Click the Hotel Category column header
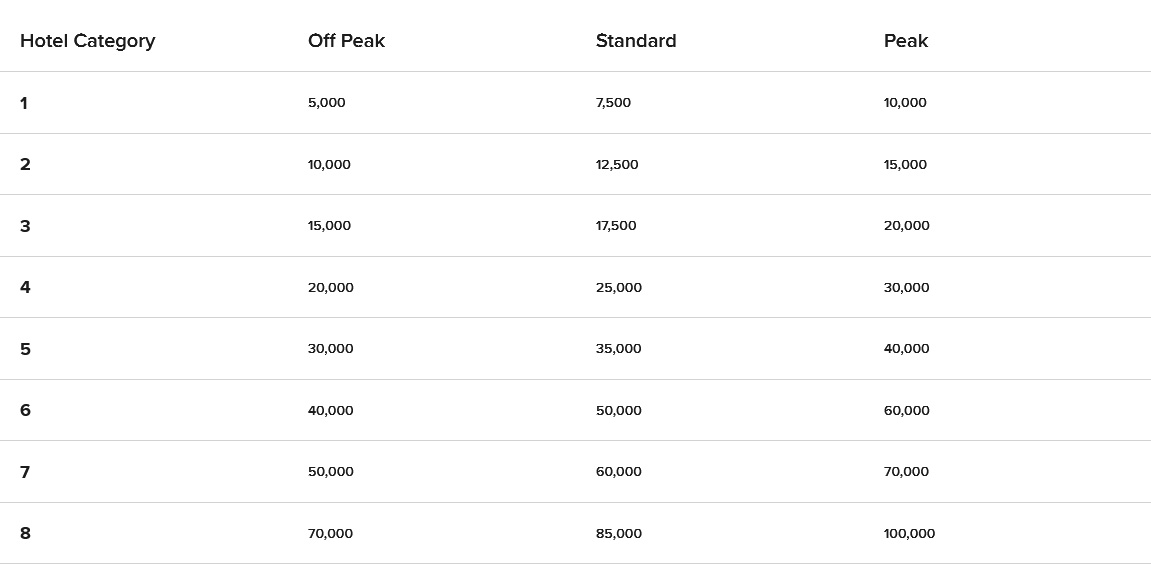The height and width of the screenshot is (564, 1151). coord(87,41)
